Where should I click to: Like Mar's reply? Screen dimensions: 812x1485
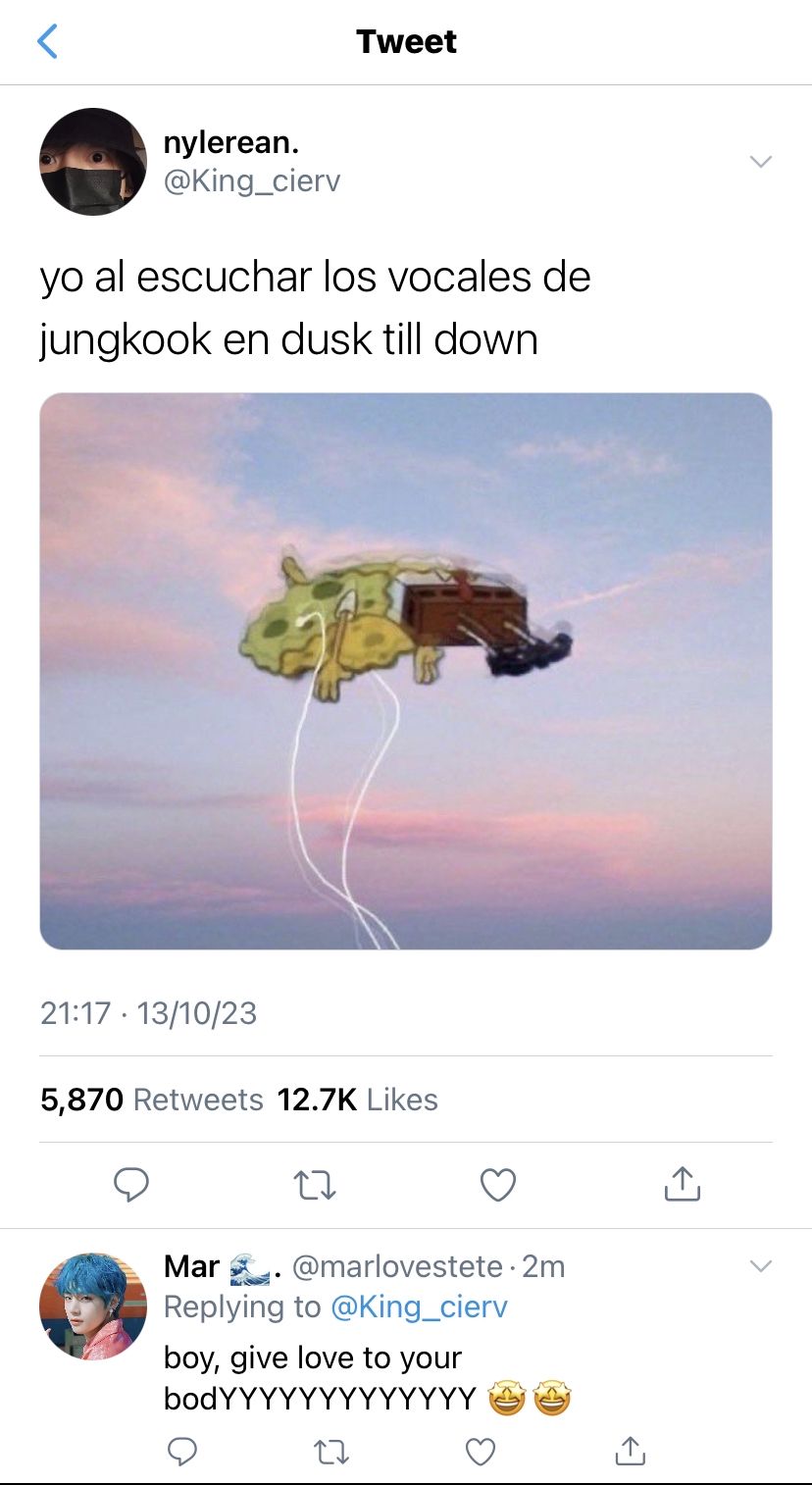(480, 1451)
